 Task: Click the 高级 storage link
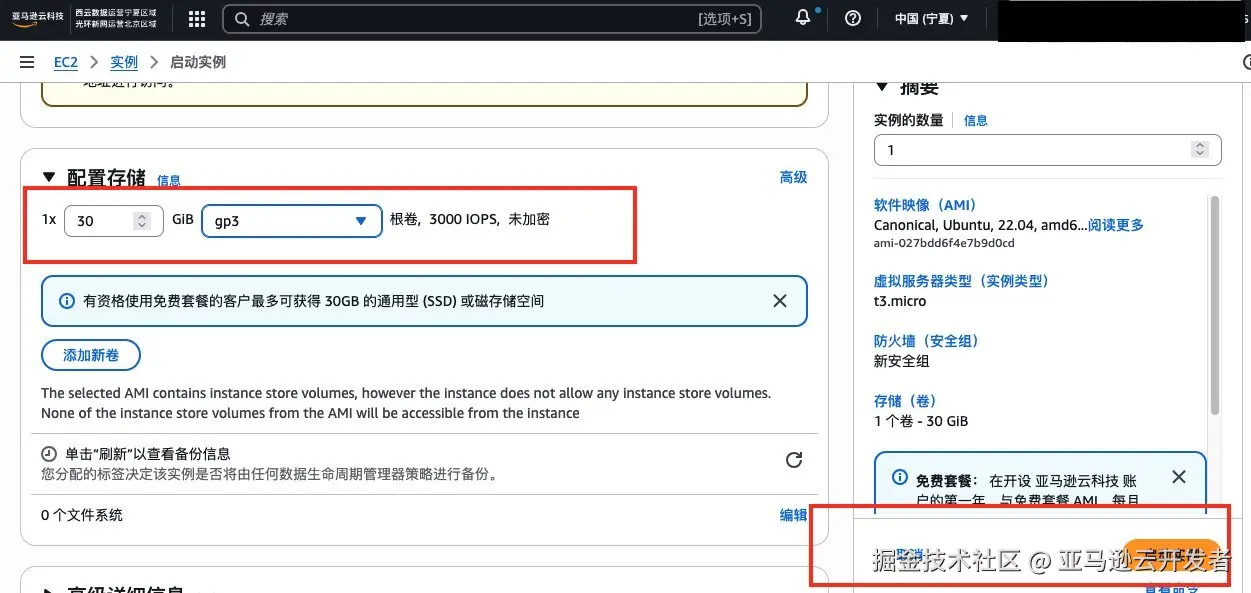[793, 177]
